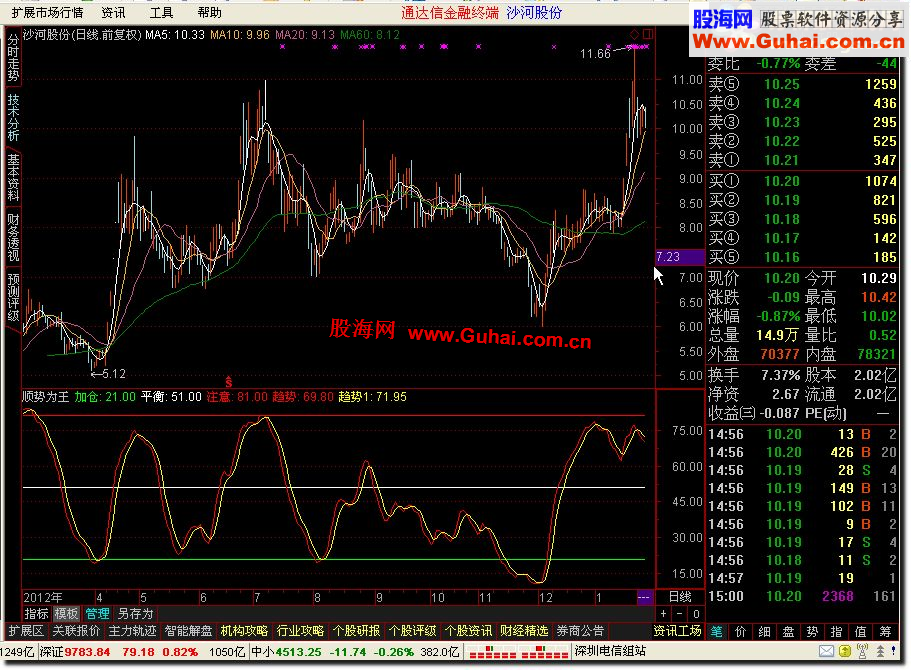Switch to 预测评级 sidebar tab
911x670 pixels.
click(x=13, y=297)
